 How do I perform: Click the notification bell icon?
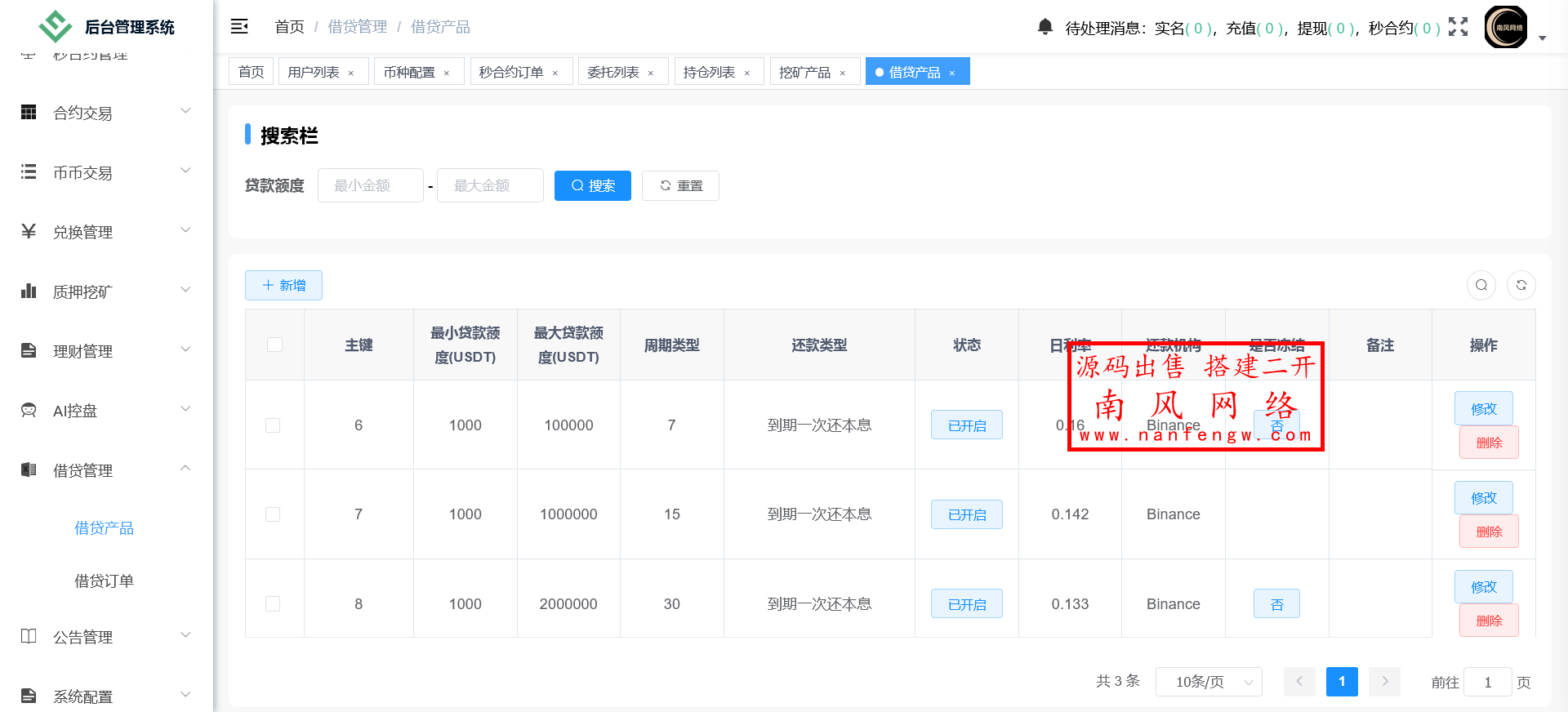click(x=1045, y=27)
